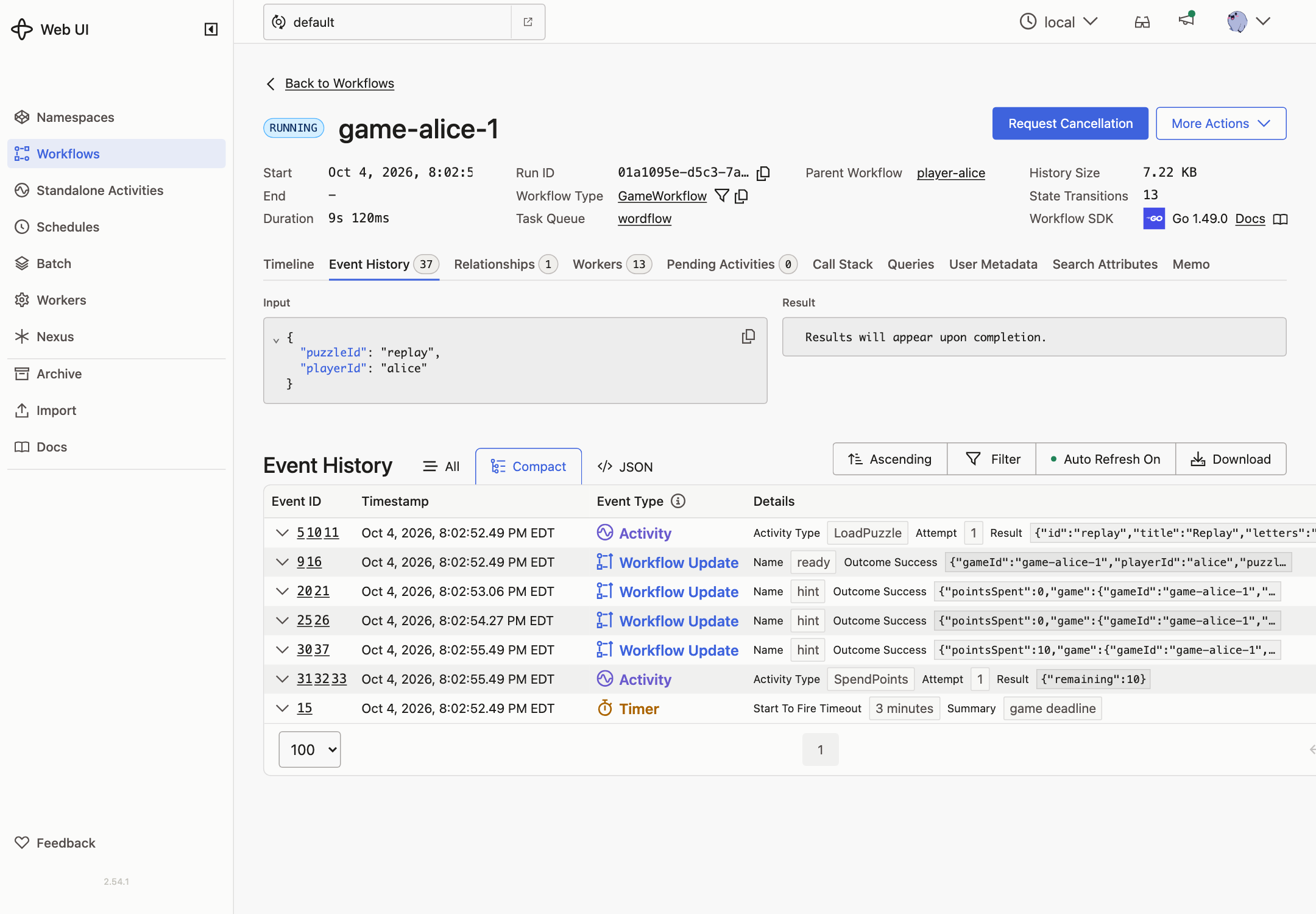The height and width of the screenshot is (914, 1316).
Task: Go to Namespaces in the sidebar
Action: 116,117
